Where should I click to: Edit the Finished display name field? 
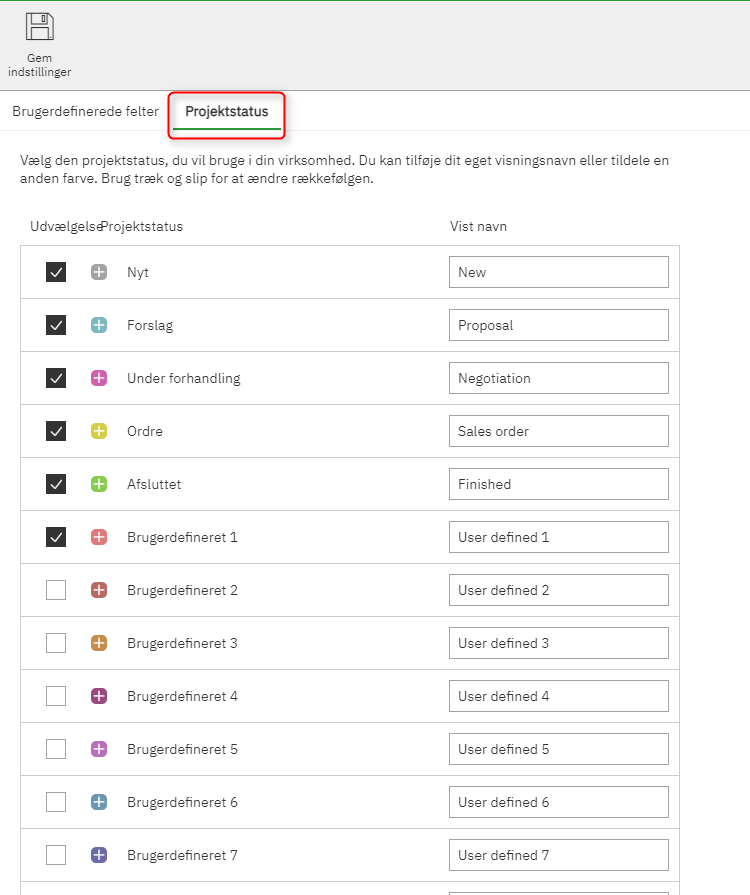tap(558, 484)
